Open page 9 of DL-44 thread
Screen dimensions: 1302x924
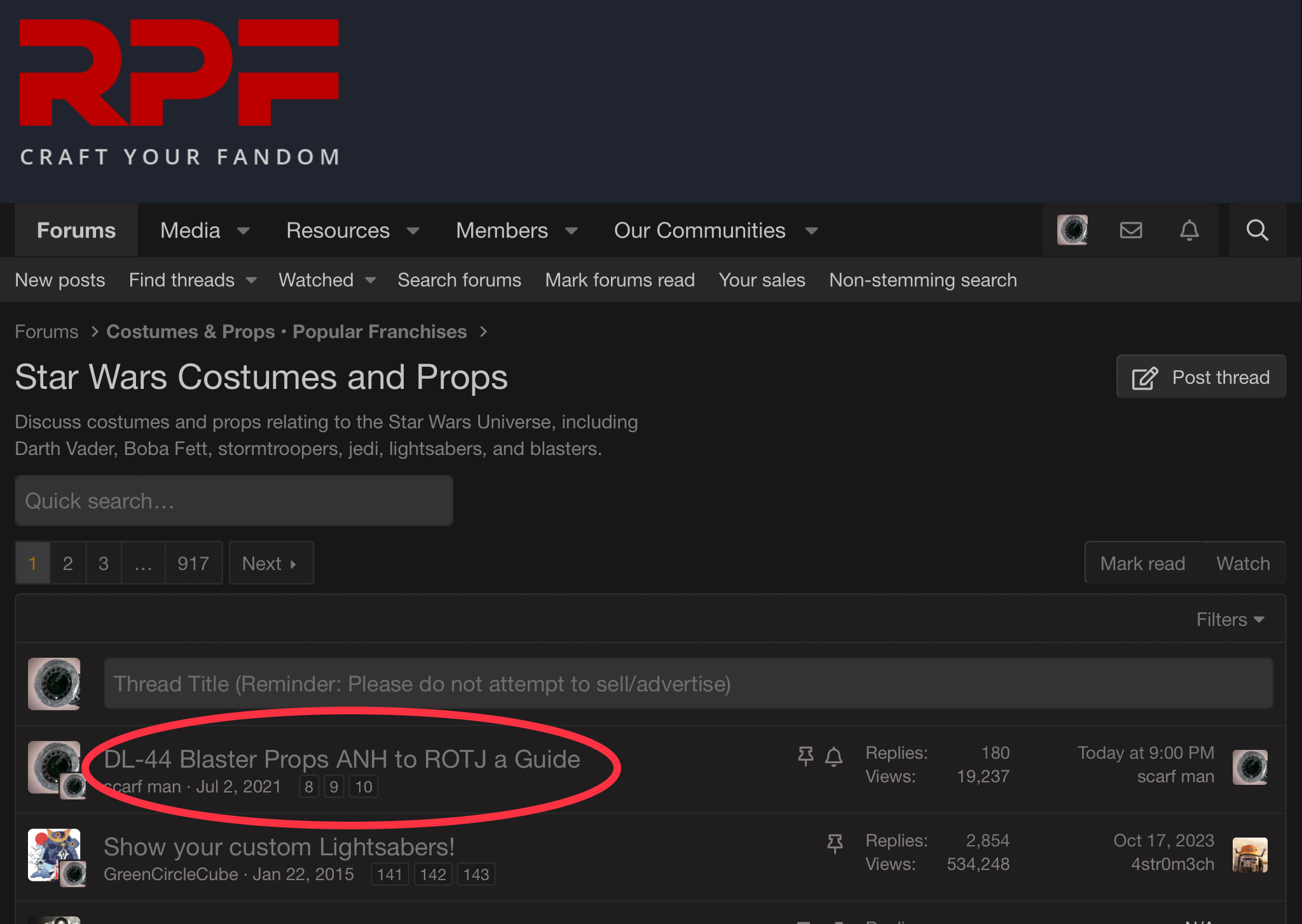coord(334,787)
